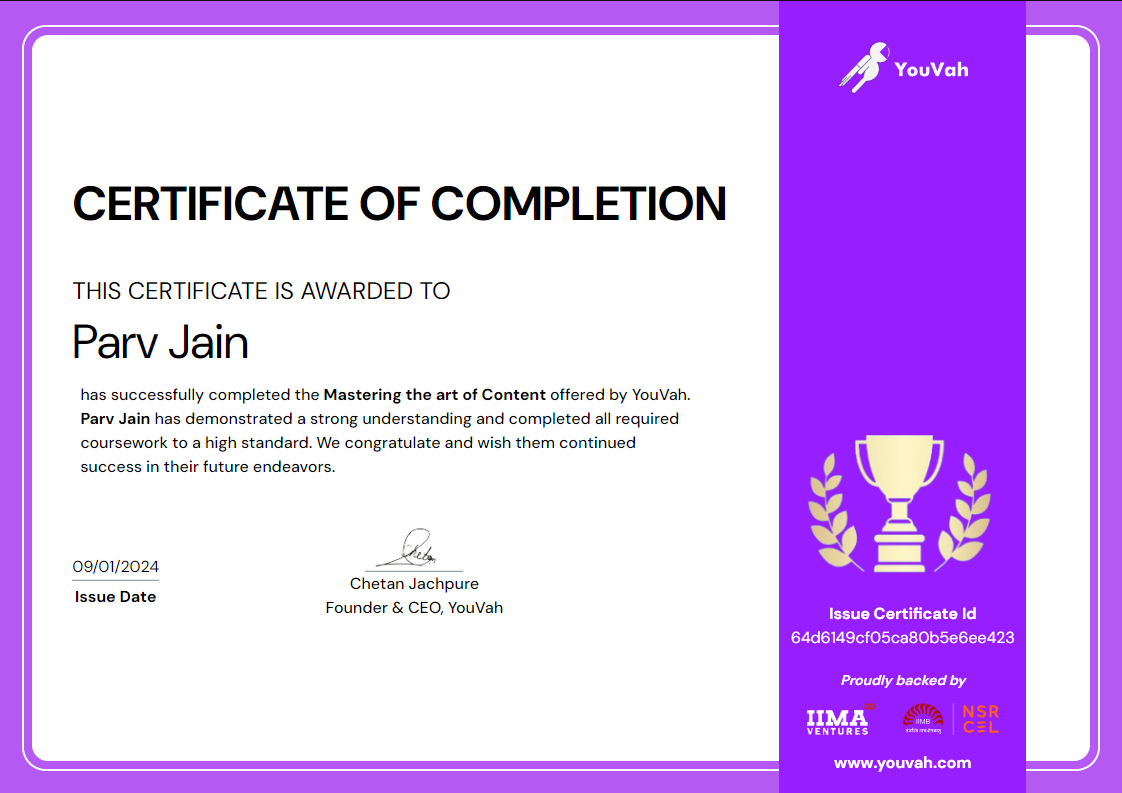Click the IIMA Ventures logo

[840, 719]
